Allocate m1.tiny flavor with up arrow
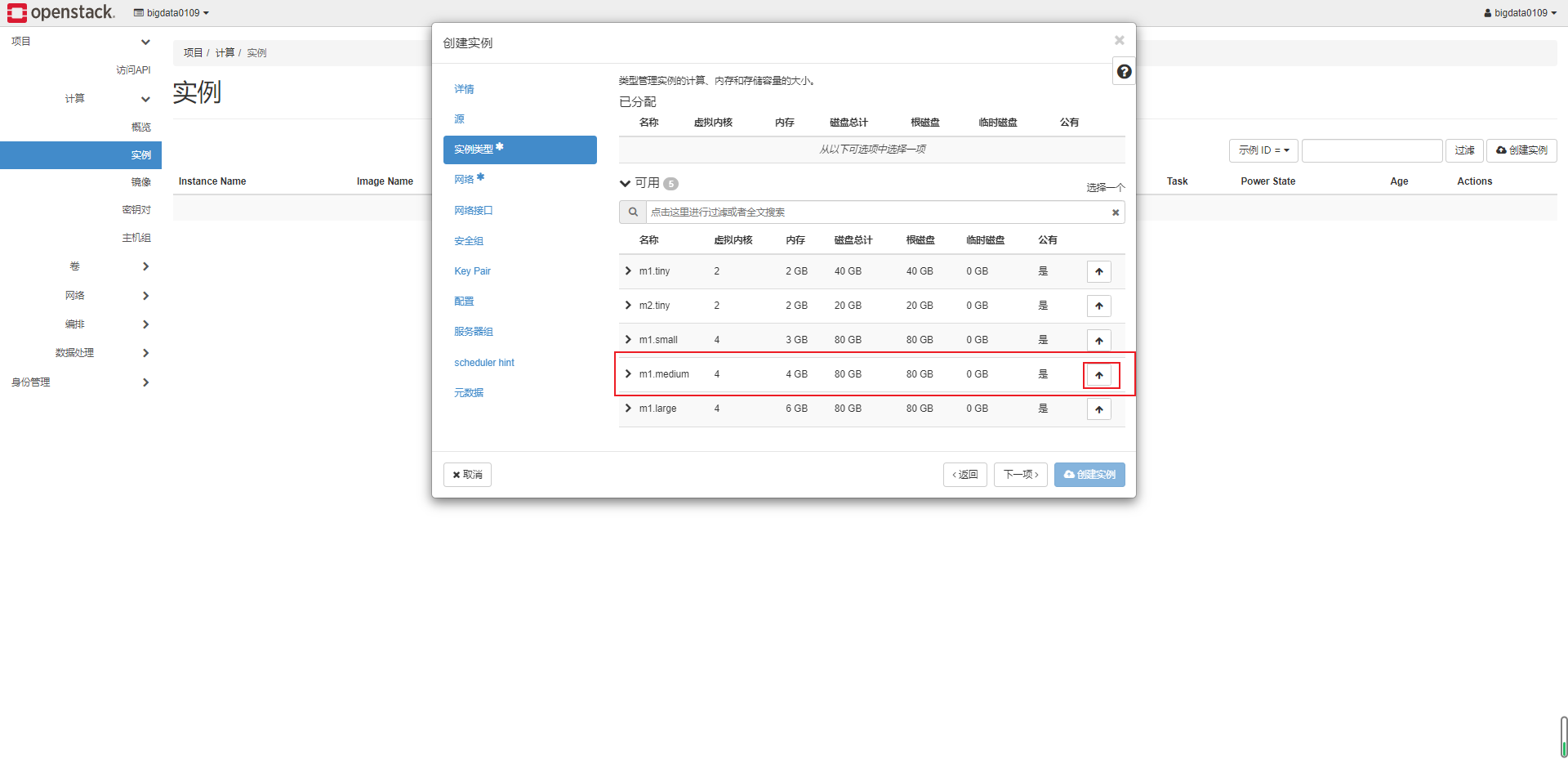Screen dimensions: 1568x773 pos(1099,271)
